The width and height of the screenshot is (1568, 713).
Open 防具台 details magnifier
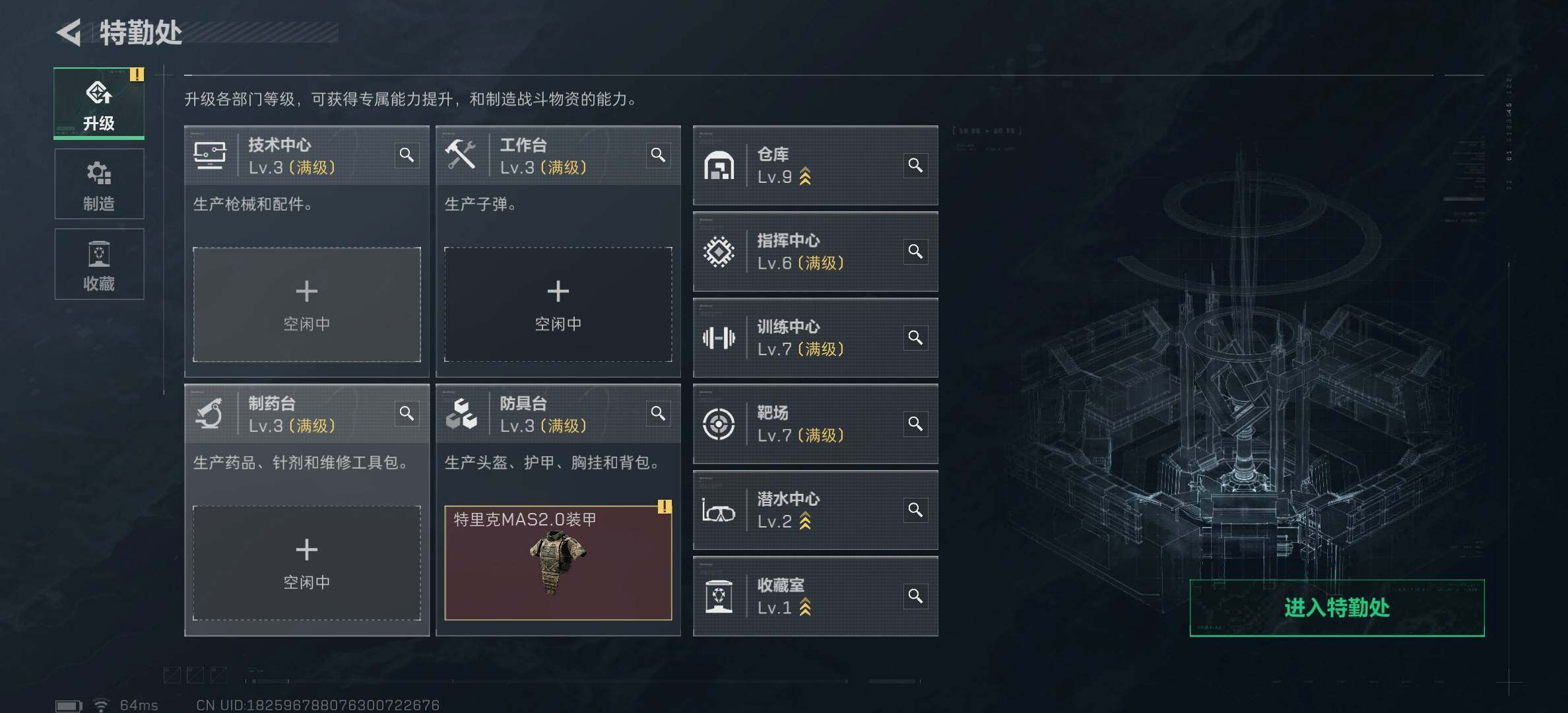658,413
